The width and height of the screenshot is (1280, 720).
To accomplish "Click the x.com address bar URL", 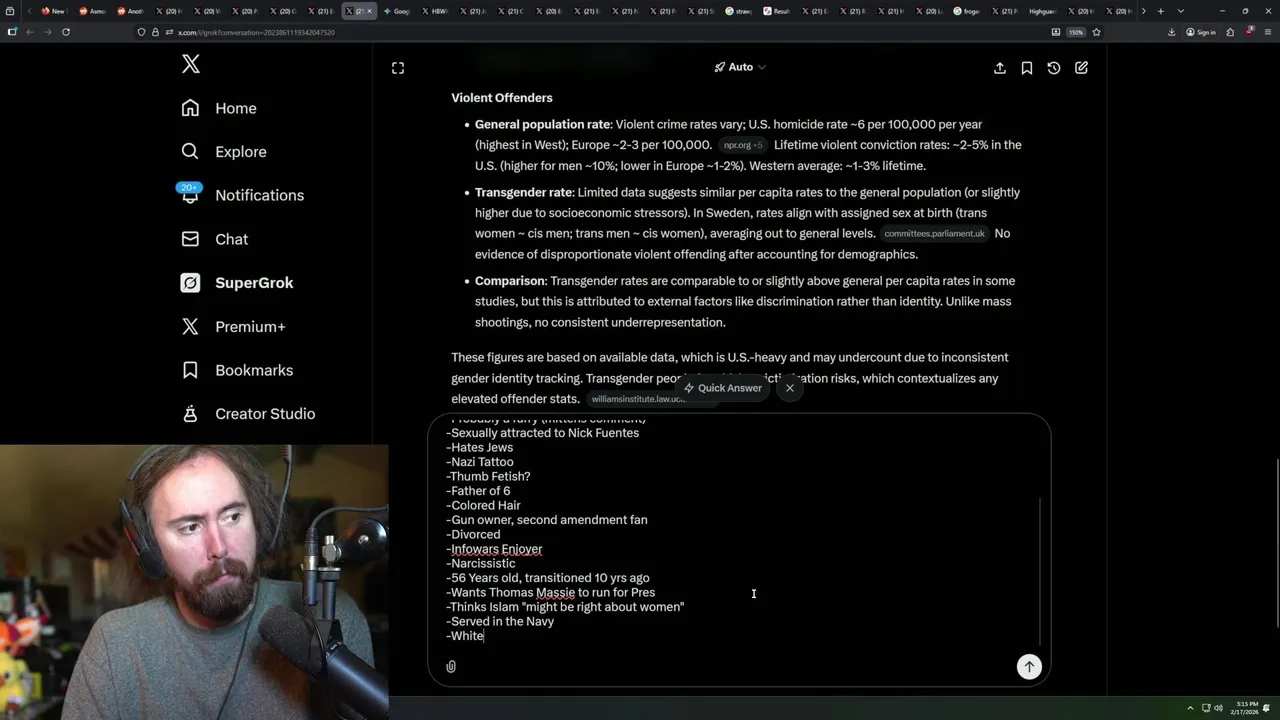I will 256,32.
